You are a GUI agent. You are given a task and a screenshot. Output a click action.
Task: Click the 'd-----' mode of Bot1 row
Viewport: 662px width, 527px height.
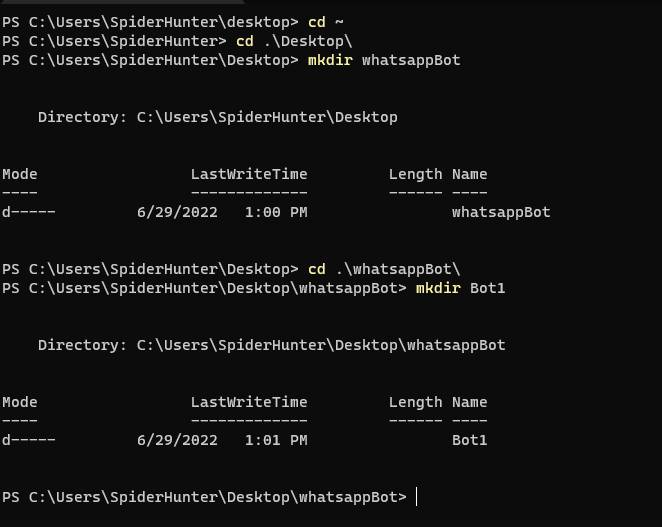point(29,440)
